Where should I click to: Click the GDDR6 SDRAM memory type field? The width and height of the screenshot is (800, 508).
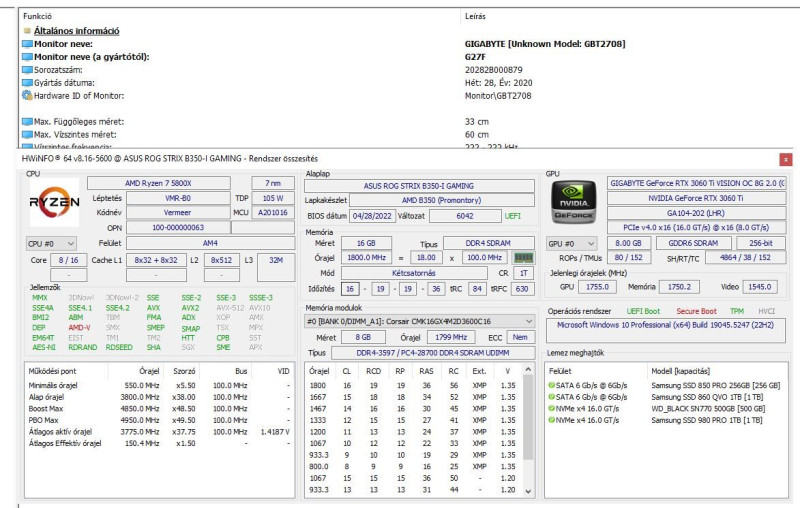693,243
